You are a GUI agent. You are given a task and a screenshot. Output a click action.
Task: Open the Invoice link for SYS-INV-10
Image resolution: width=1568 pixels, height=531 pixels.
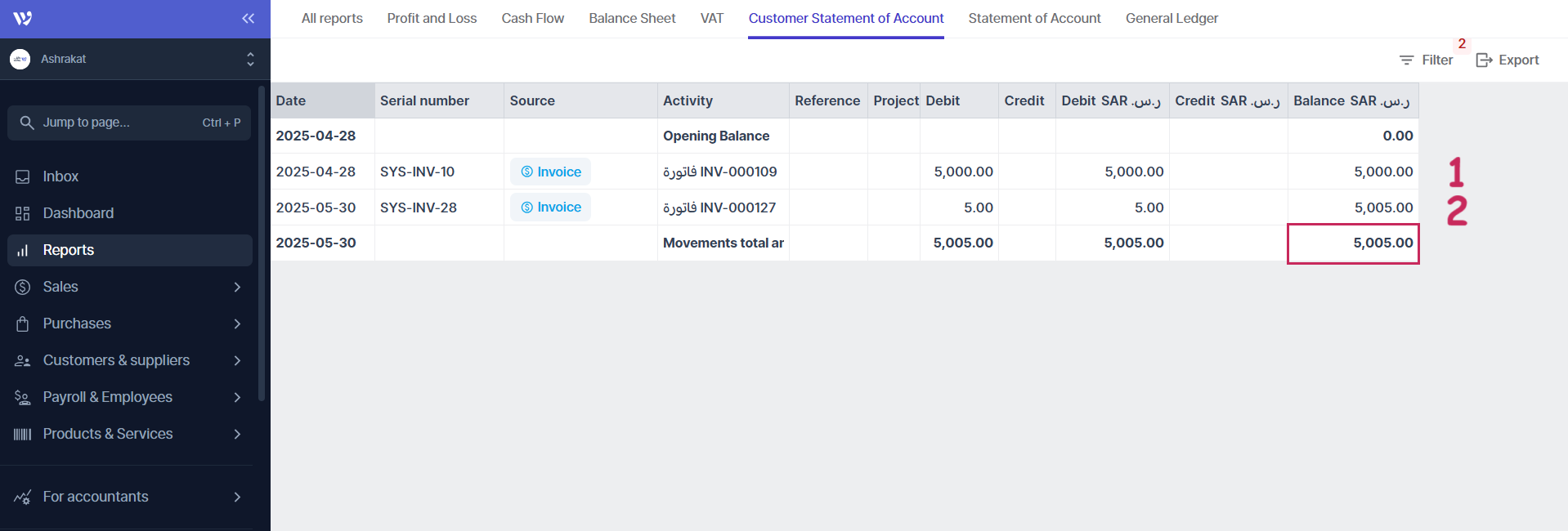click(551, 172)
